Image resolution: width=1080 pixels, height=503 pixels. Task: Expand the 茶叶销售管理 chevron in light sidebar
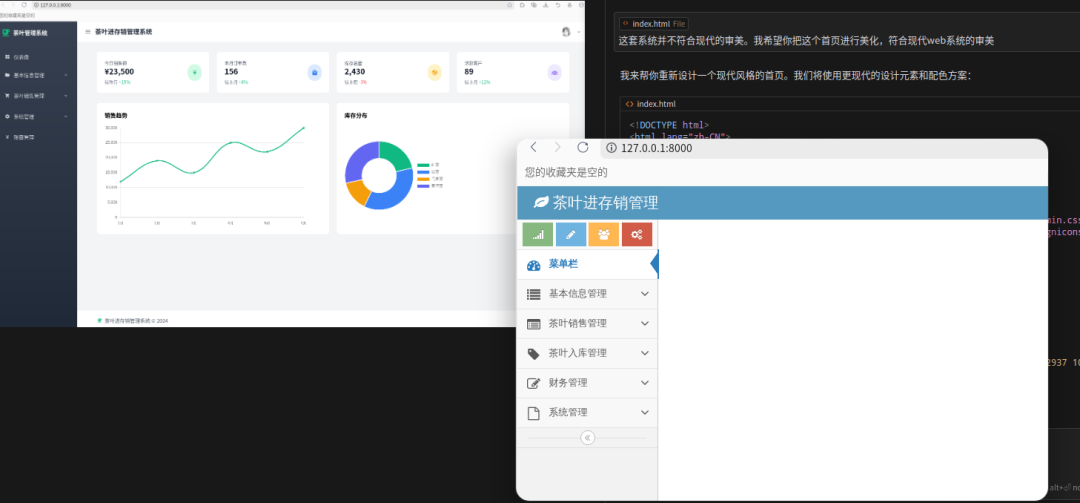(x=645, y=324)
